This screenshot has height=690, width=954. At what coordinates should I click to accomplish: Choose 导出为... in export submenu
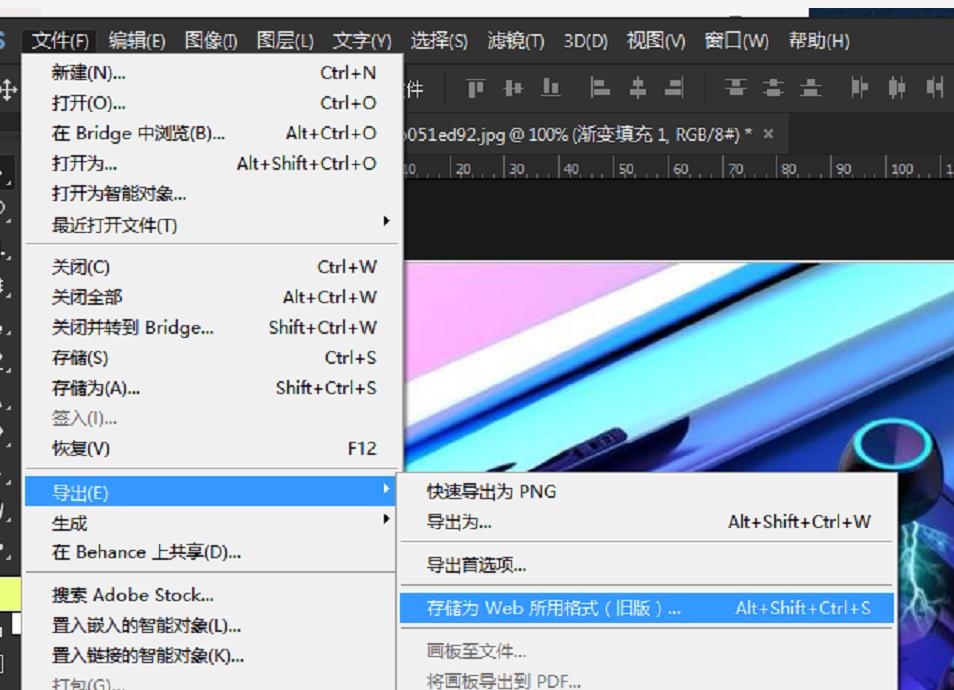click(x=647, y=522)
